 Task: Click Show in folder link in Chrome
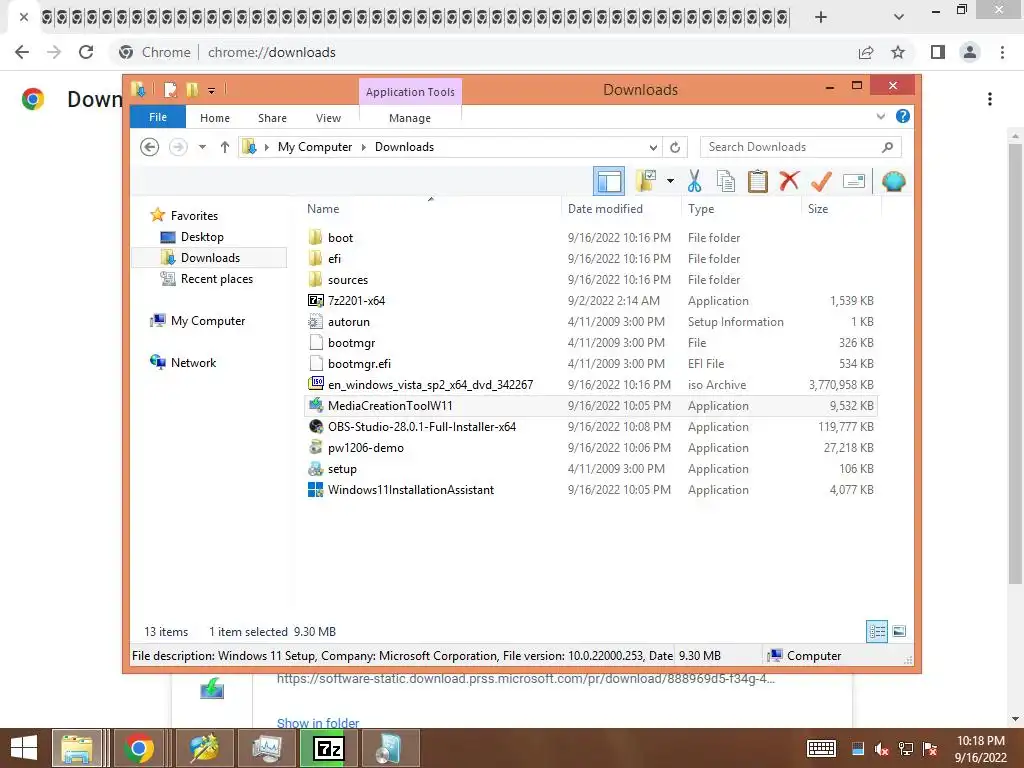pos(317,722)
